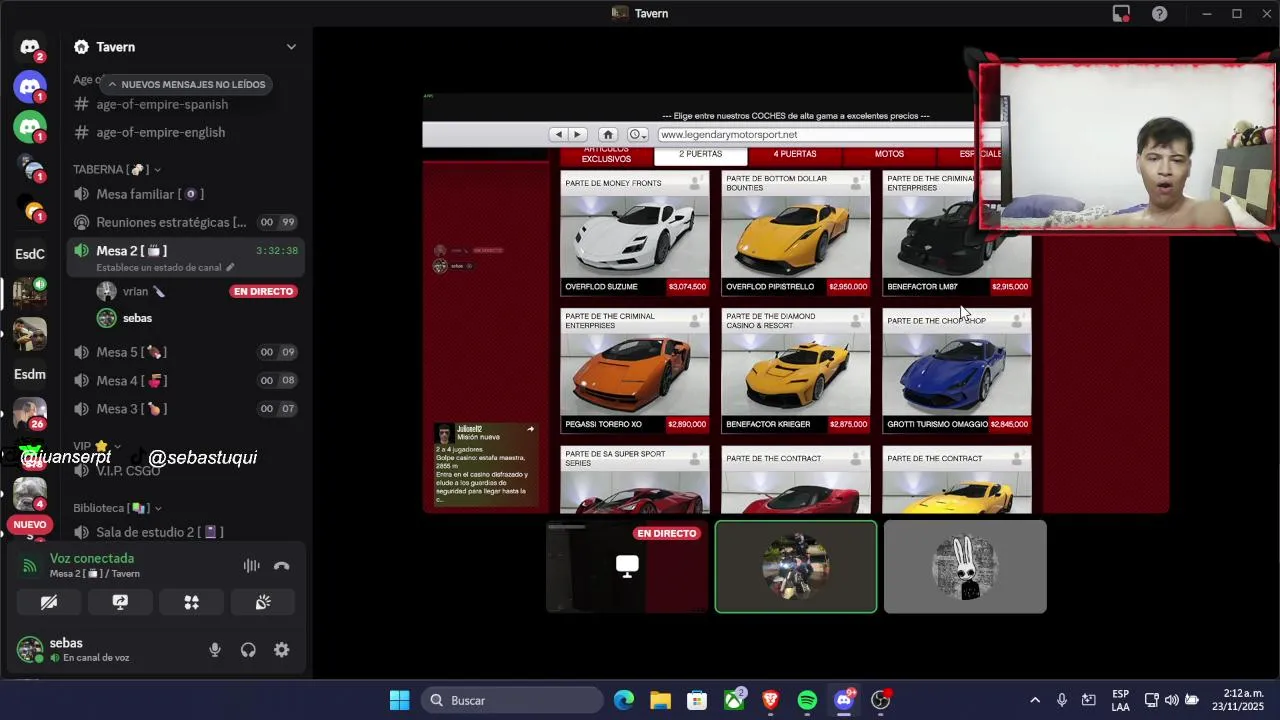1280x720 pixels.
Task: Open server icon with 26 notifications badge
Action: click(30, 413)
